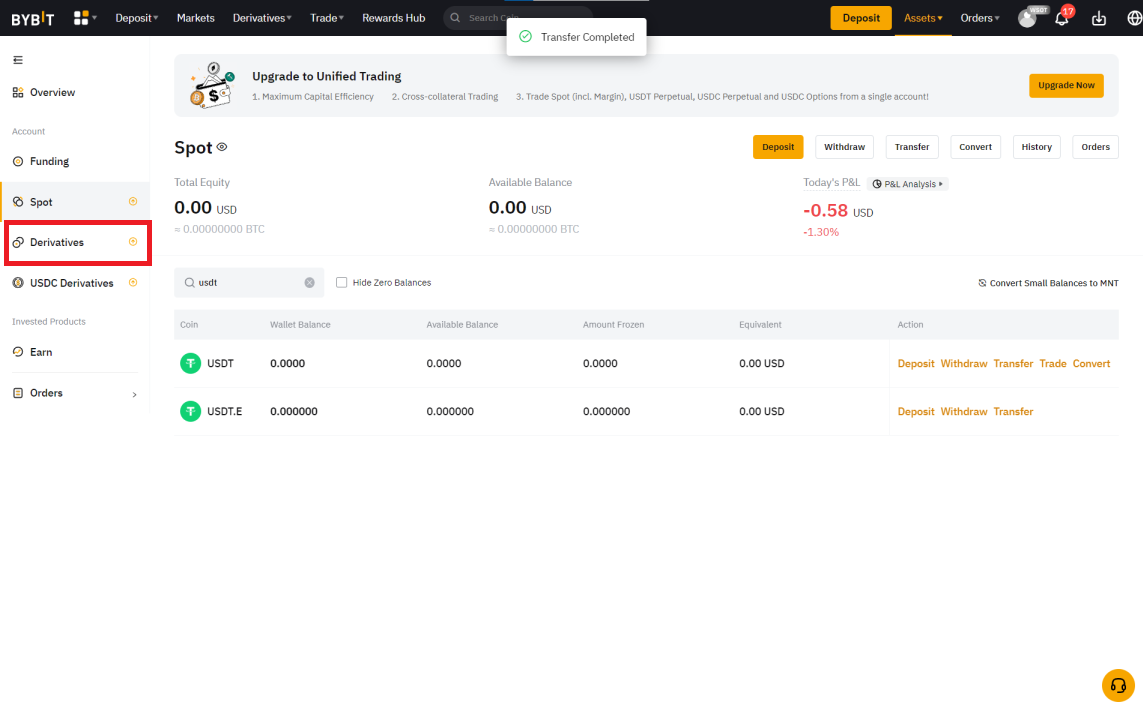
Task: Click the Transfer Completed notification
Action: click(576, 37)
